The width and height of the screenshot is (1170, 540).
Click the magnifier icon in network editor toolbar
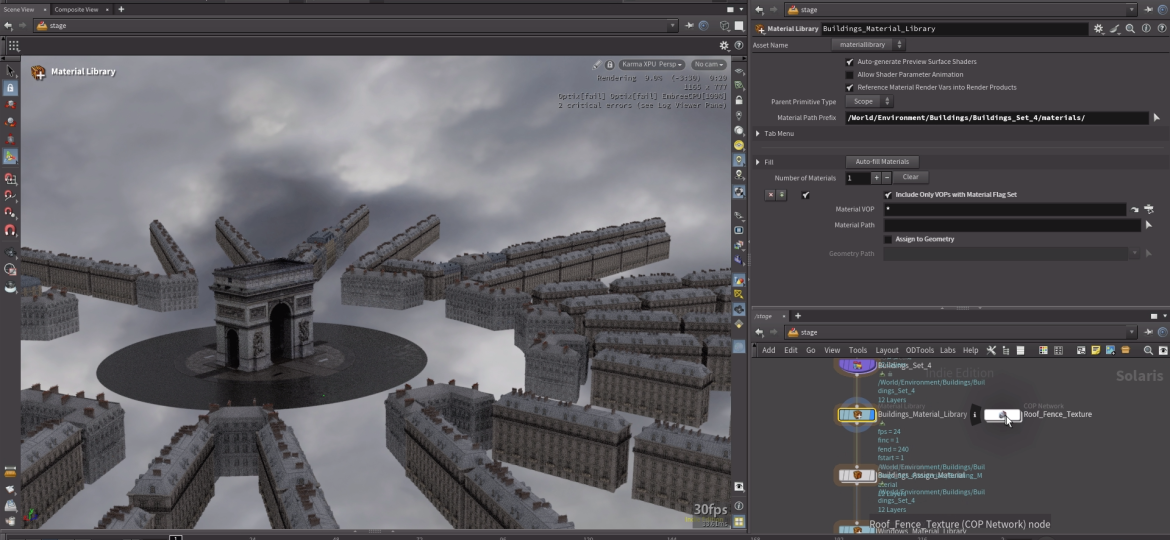pyautogui.click(x=1148, y=350)
